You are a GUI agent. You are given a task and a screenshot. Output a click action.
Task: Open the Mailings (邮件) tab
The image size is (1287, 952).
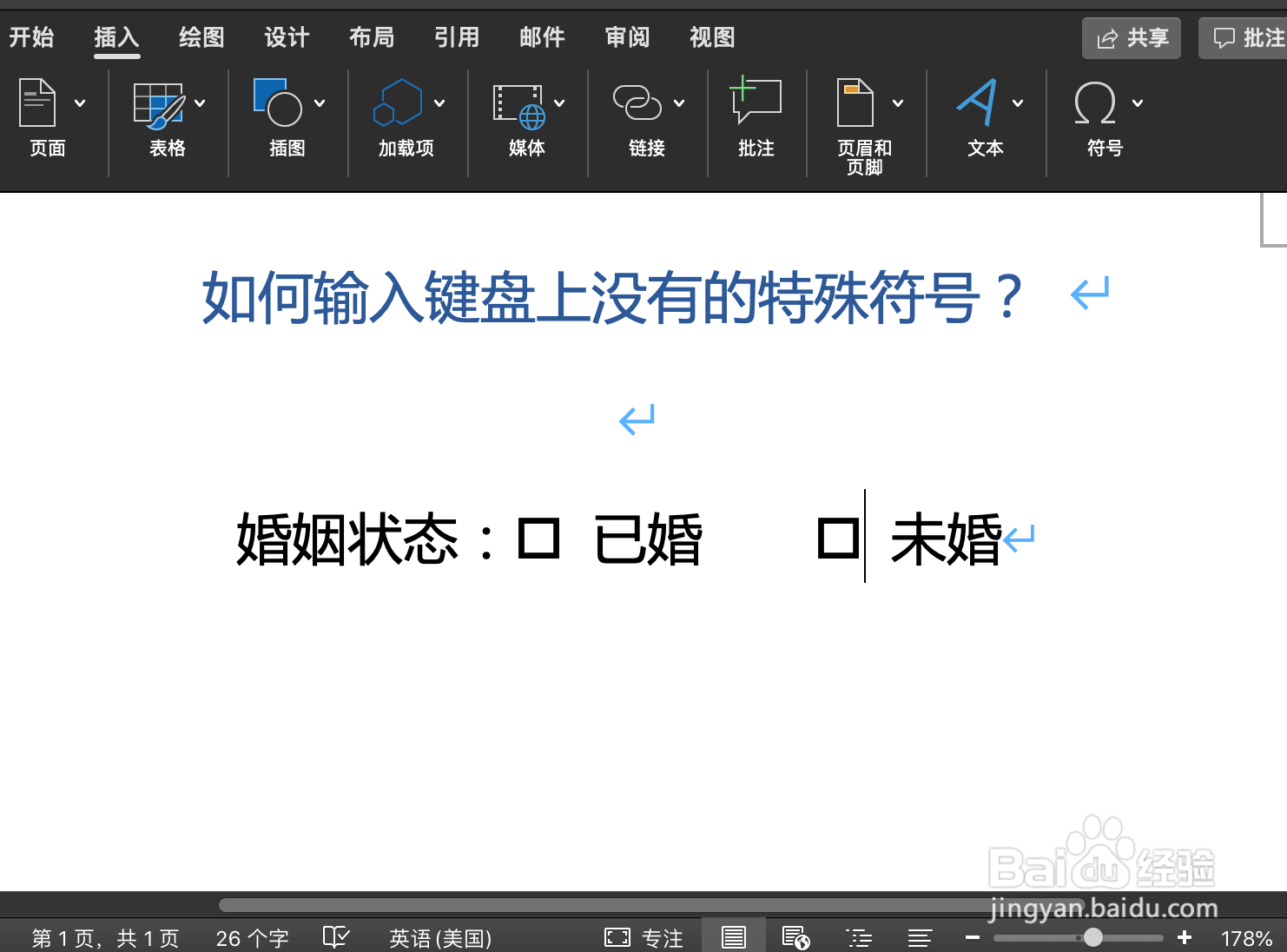coord(542,37)
